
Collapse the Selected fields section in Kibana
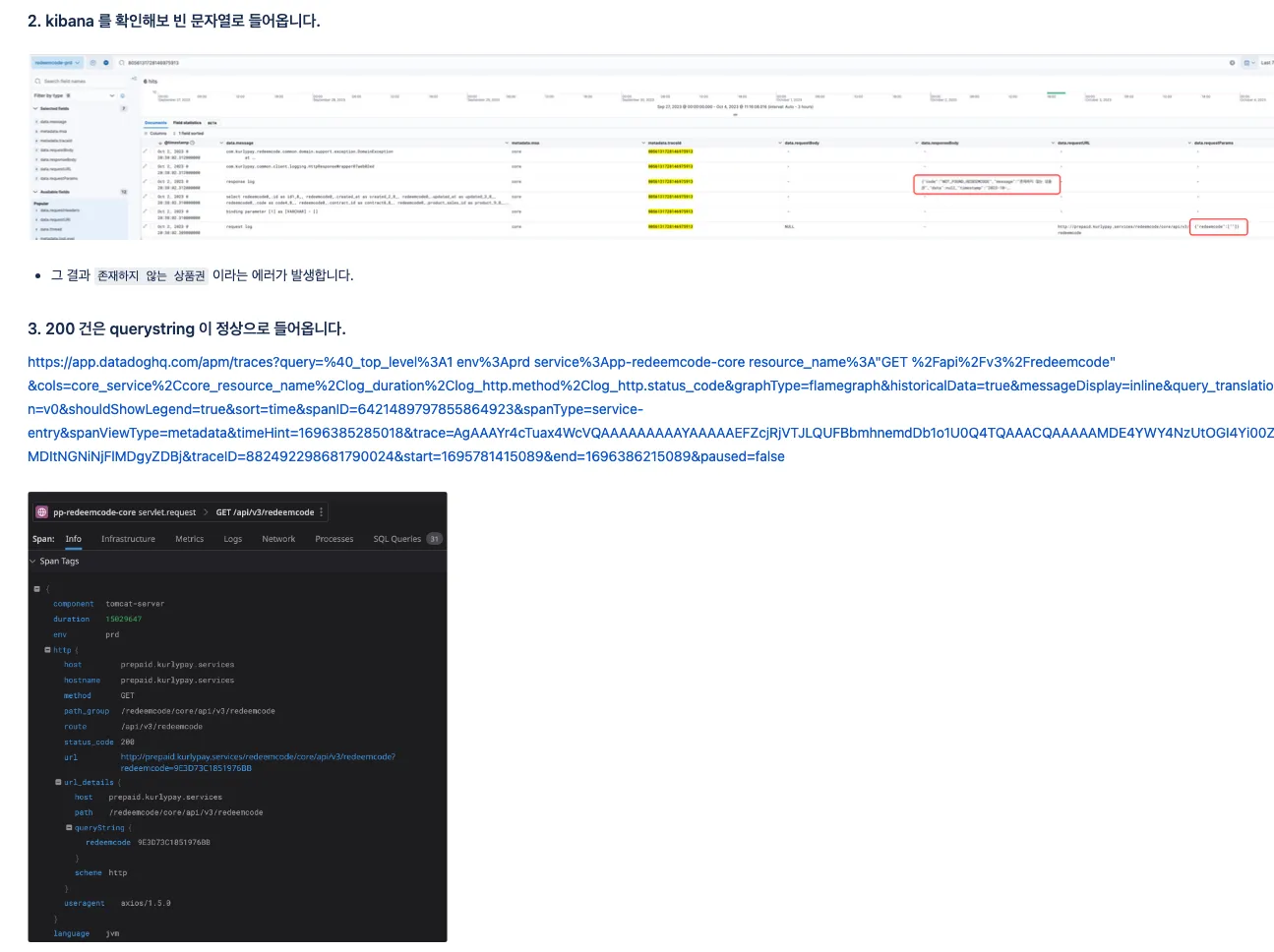coord(36,108)
